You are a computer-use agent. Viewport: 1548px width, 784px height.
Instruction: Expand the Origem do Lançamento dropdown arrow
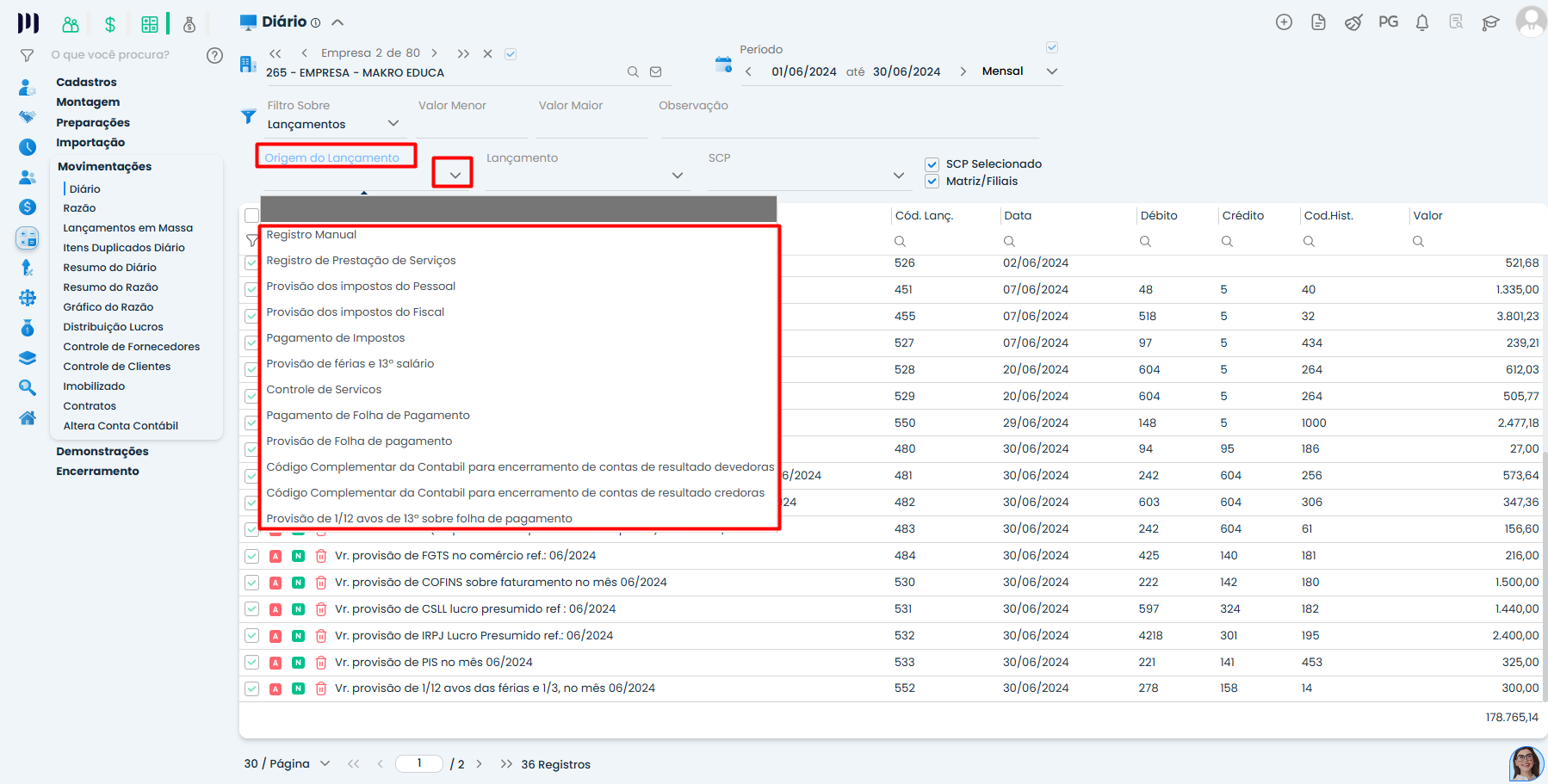click(x=455, y=175)
